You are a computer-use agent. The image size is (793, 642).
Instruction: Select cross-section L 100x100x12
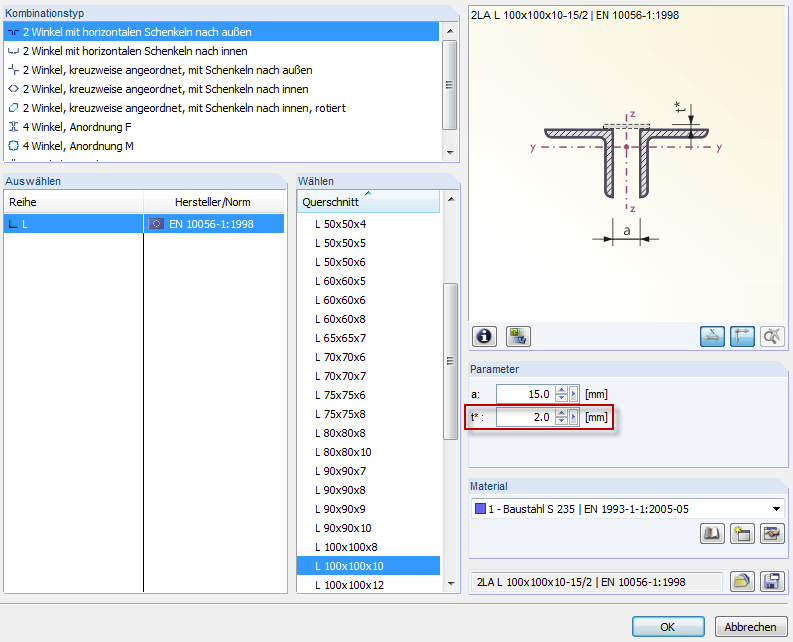(368, 585)
